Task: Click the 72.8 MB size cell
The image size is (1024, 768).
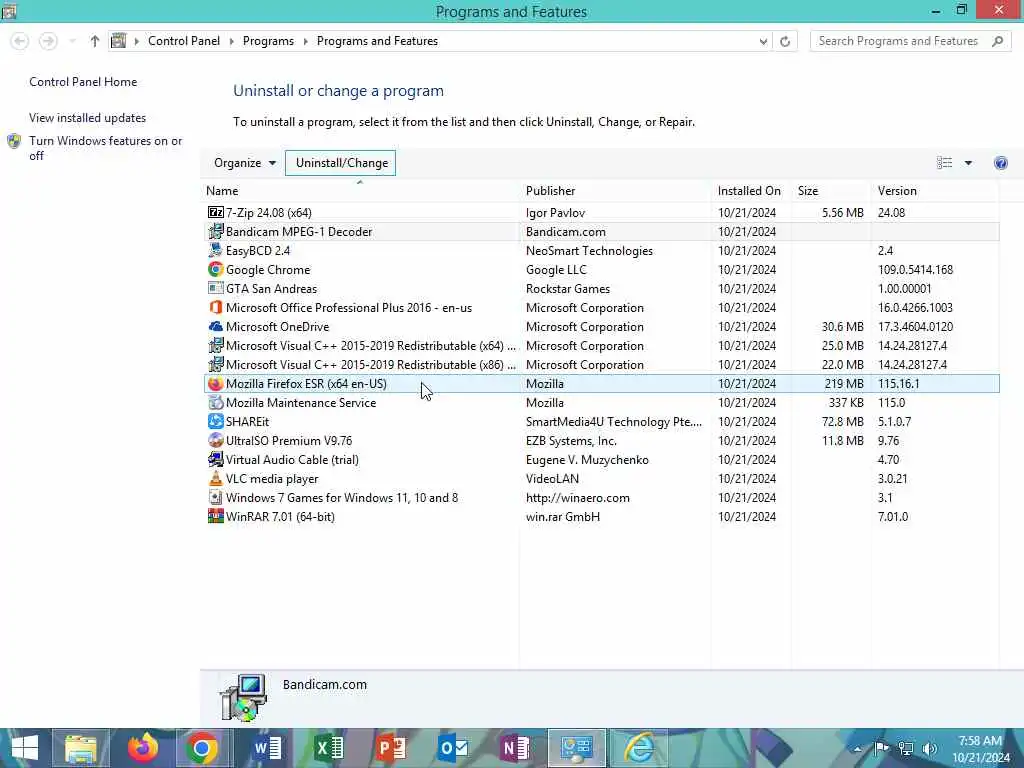Action: 842,421
